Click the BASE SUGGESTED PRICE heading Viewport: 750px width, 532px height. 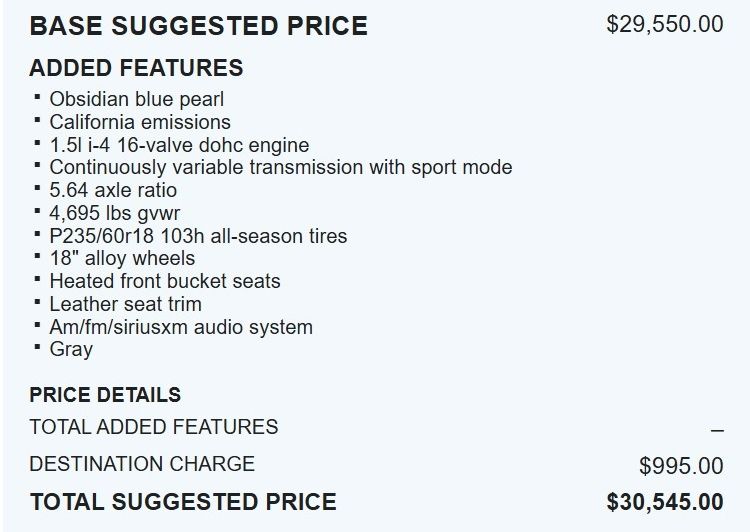tap(198, 26)
